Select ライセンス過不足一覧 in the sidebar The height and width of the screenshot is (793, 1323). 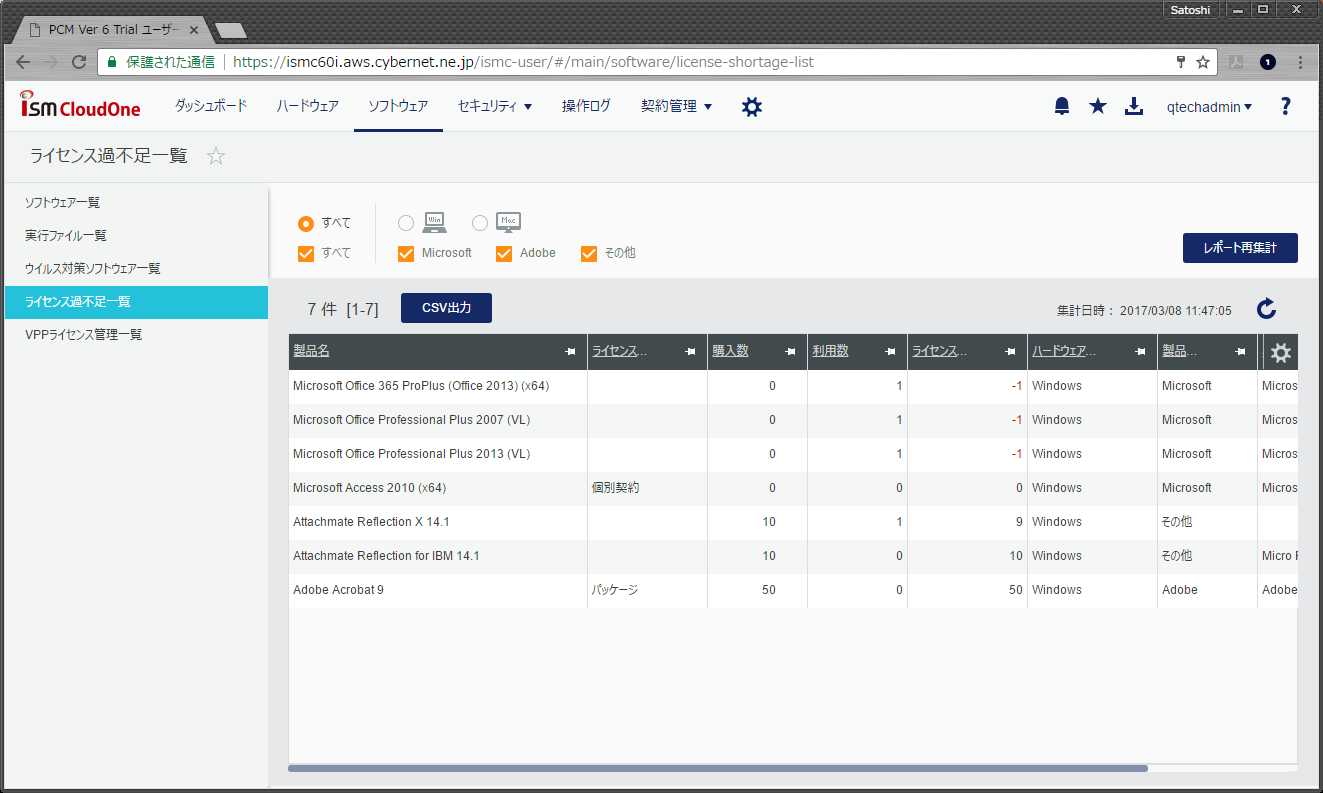click(x=136, y=301)
